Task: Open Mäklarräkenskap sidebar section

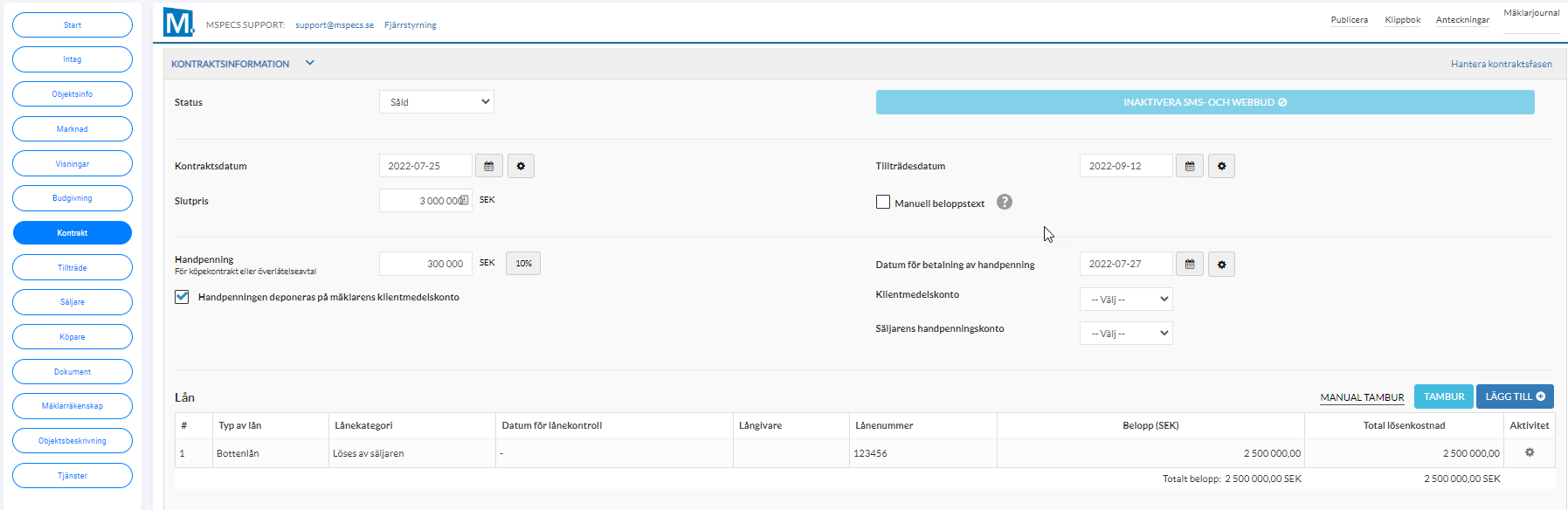Action: coord(73,406)
